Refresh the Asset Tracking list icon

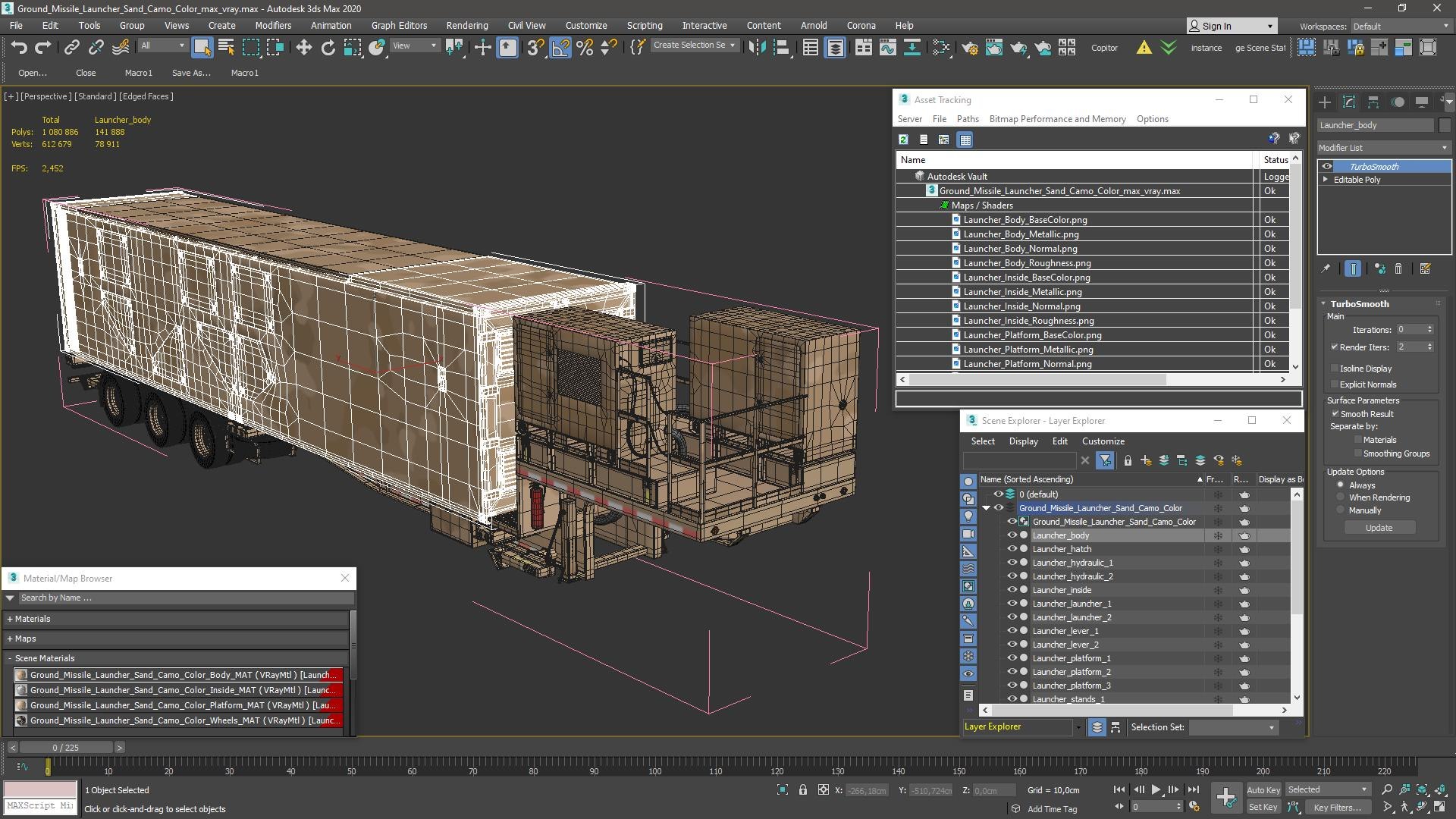click(x=903, y=140)
